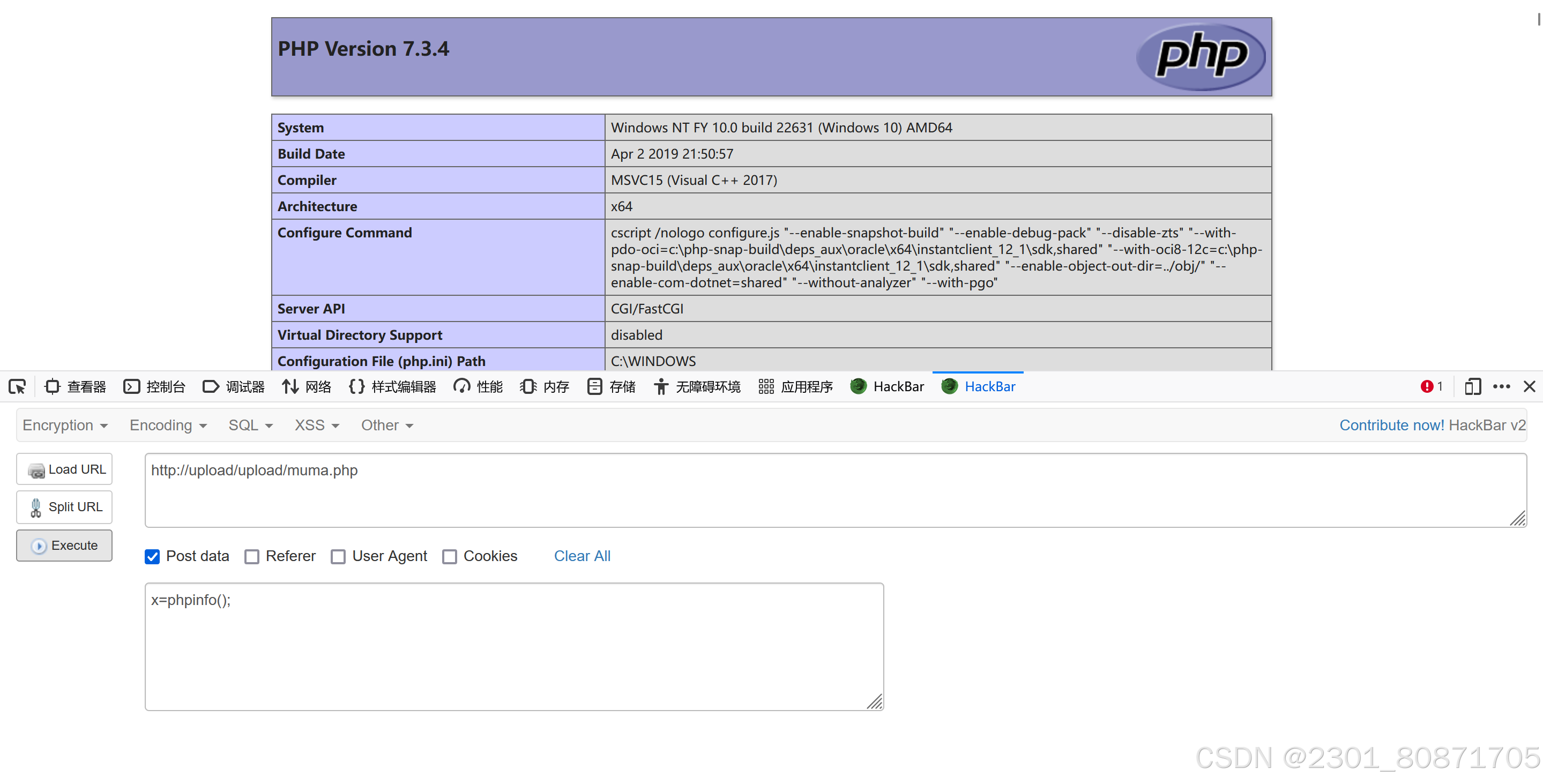Image resolution: width=1543 pixels, height=784 pixels.
Task: Click the responsive design mode icon
Action: pos(1472,386)
